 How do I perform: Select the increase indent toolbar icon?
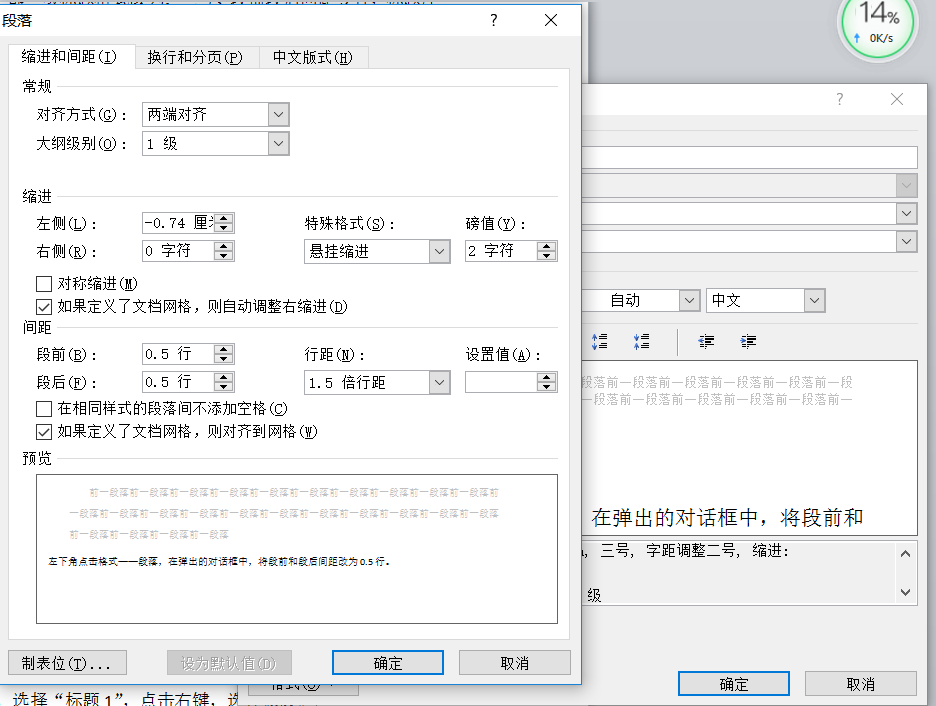point(747,341)
